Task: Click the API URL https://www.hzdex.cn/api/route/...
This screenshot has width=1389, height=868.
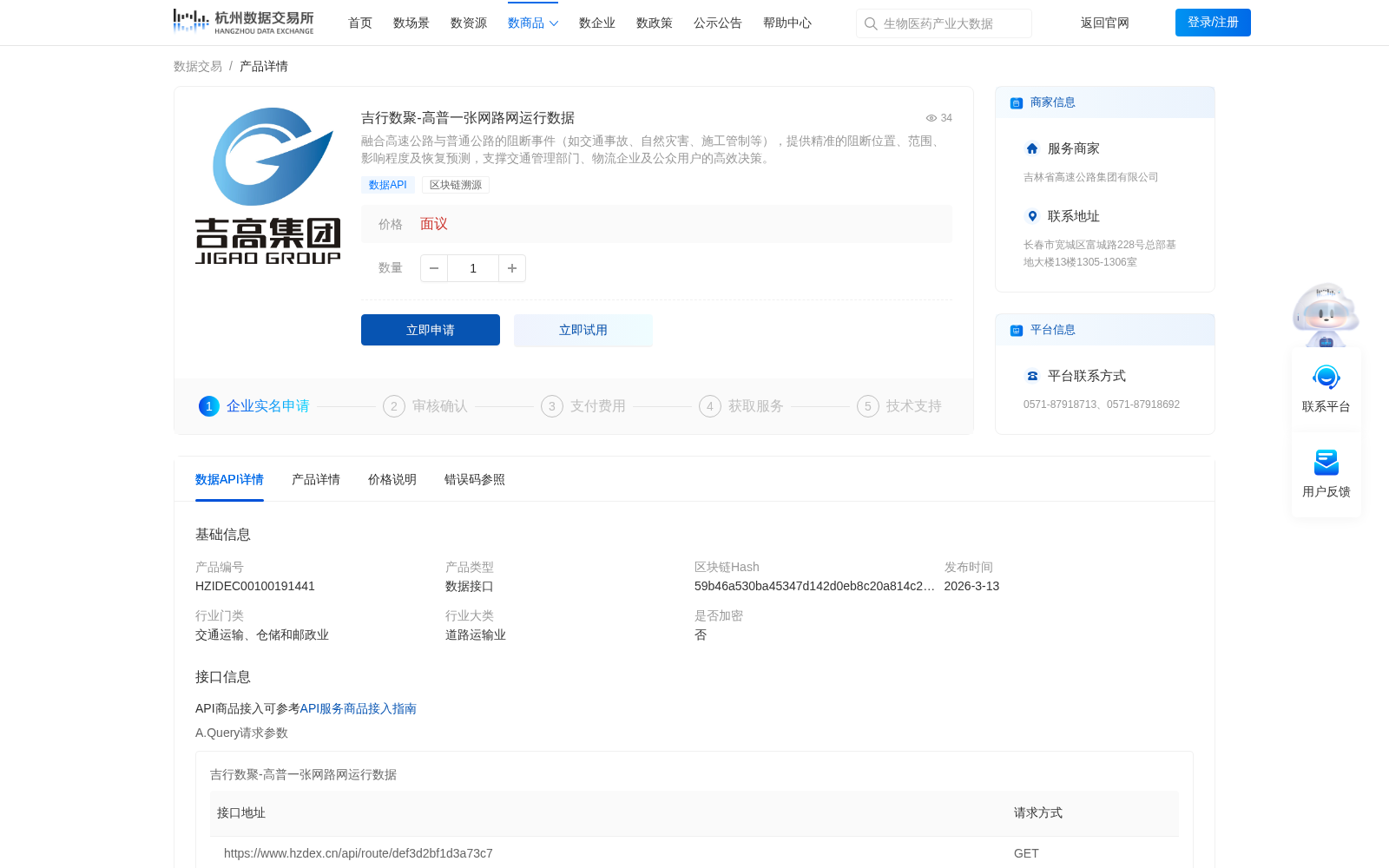Action: coord(359,853)
